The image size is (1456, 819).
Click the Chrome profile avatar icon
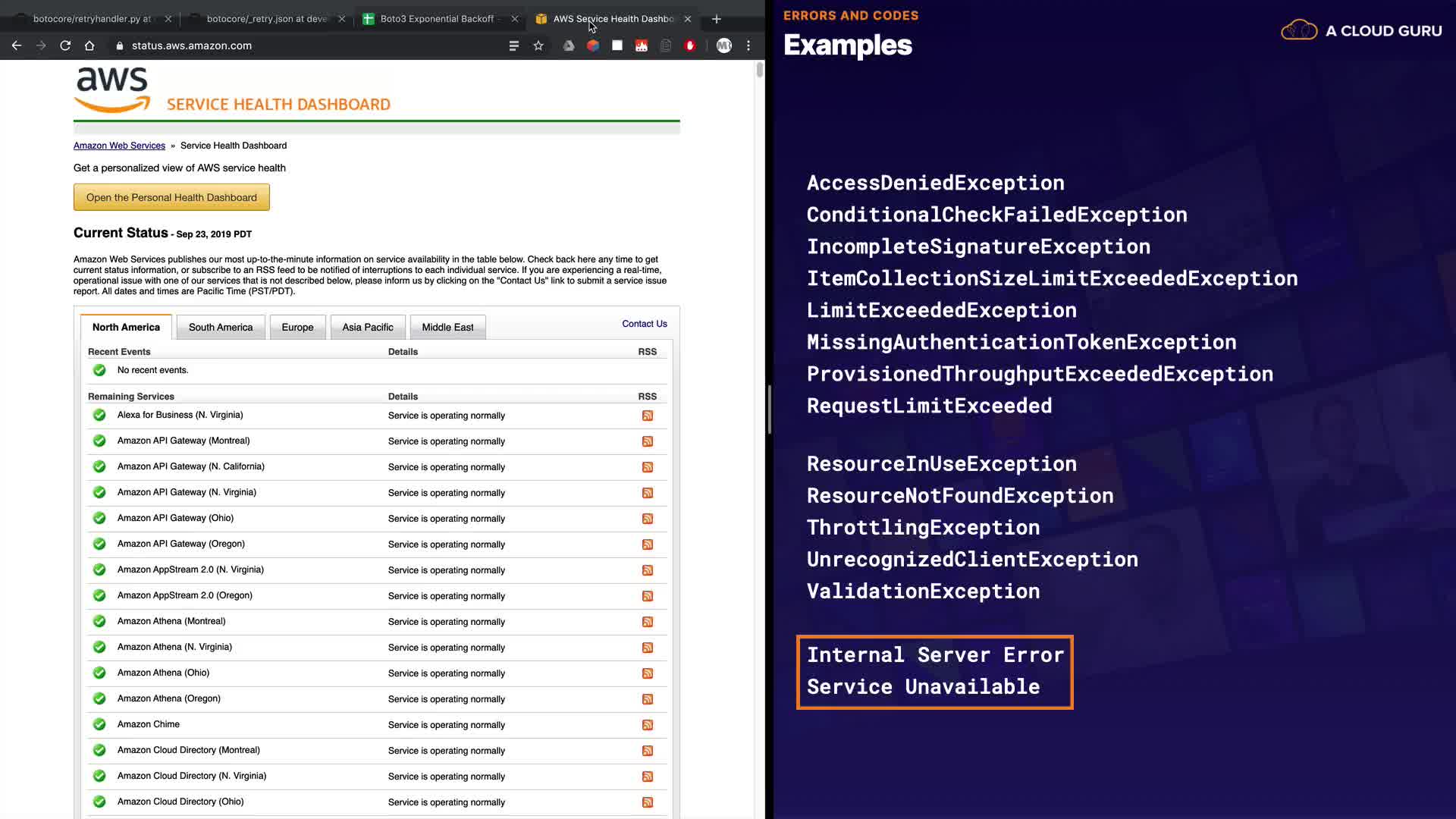click(723, 45)
